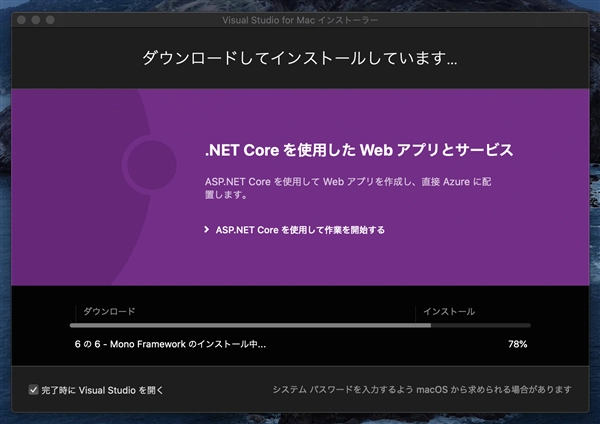The height and width of the screenshot is (424, 600).
Task: Click the 'ダウンロードしてインストールしています...' title
Action: point(300,58)
